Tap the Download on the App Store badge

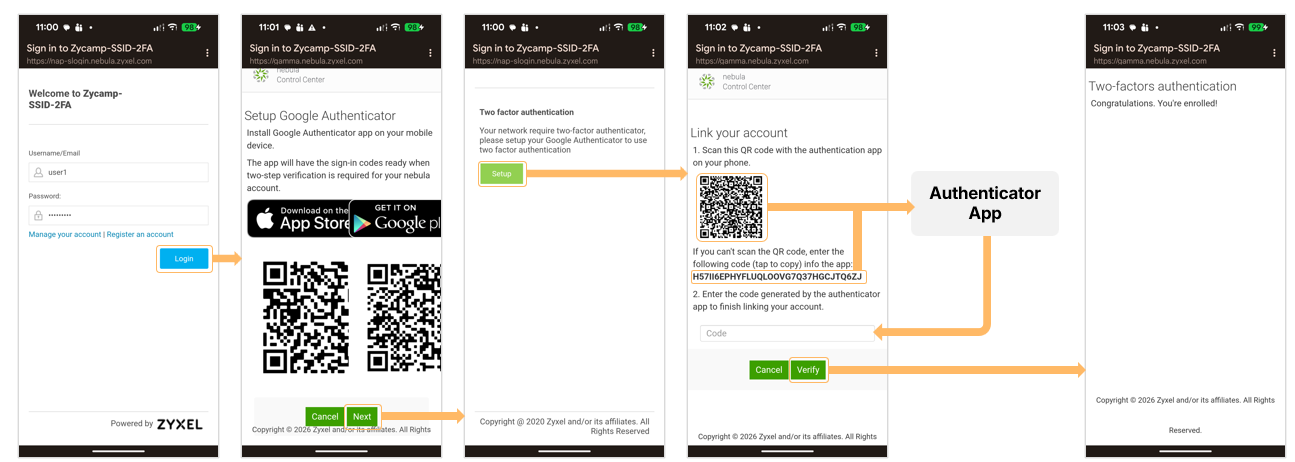(x=299, y=218)
